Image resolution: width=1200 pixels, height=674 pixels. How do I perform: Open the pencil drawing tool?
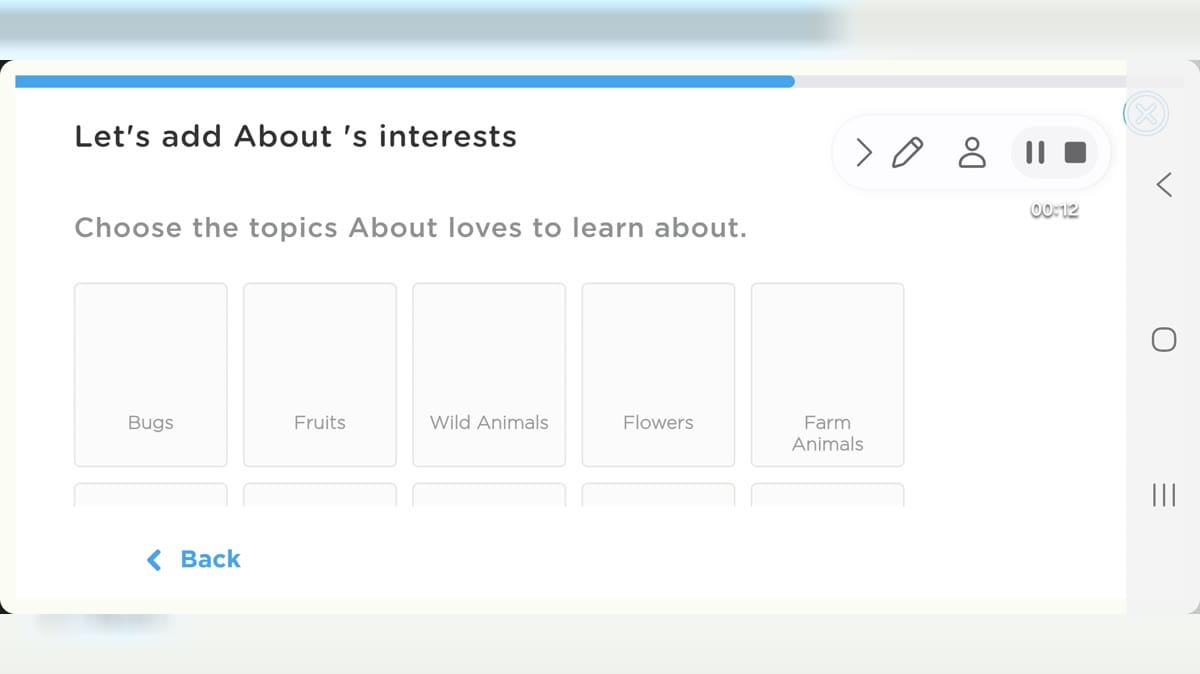[908, 153]
